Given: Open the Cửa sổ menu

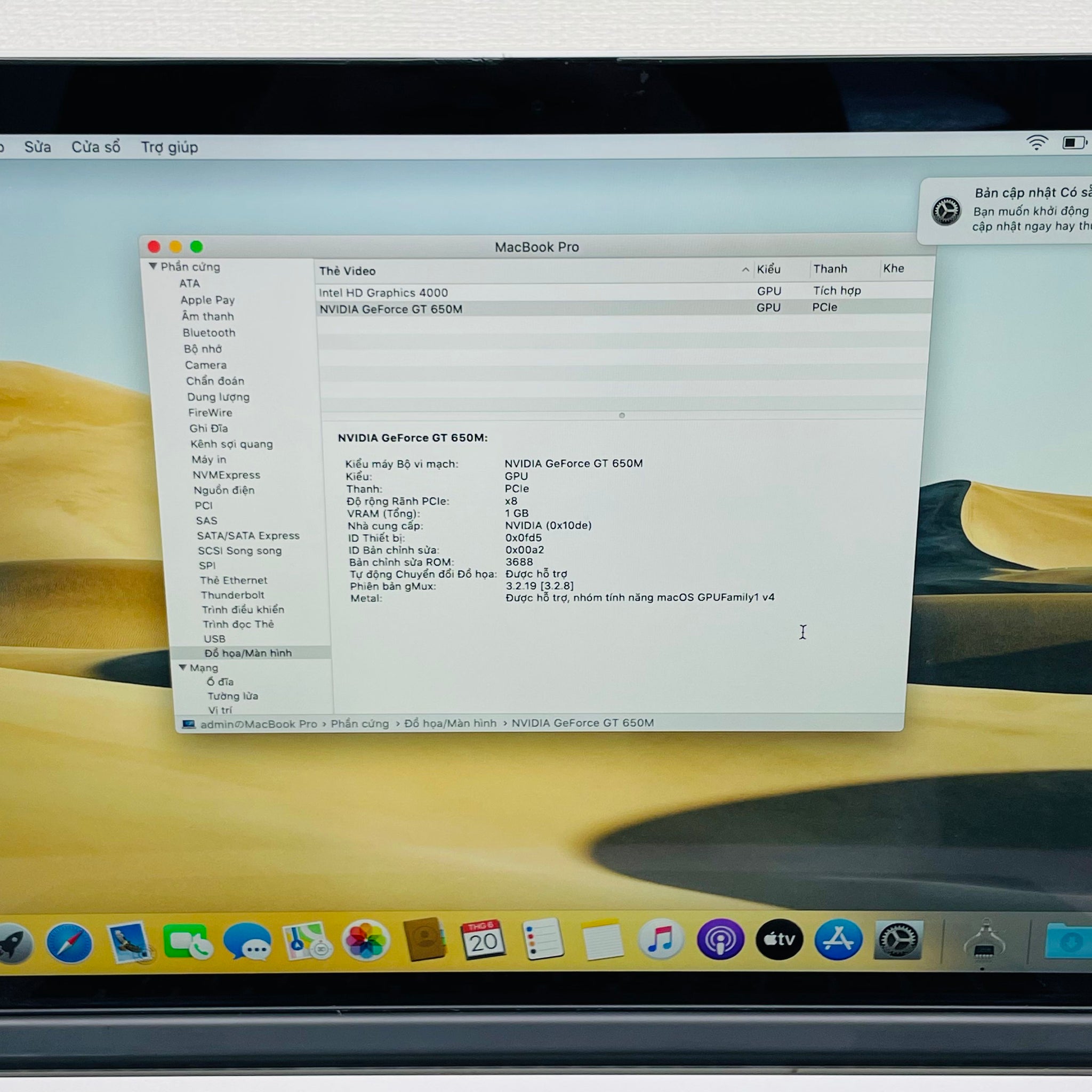Looking at the screenshot, I should coord(95,147).
